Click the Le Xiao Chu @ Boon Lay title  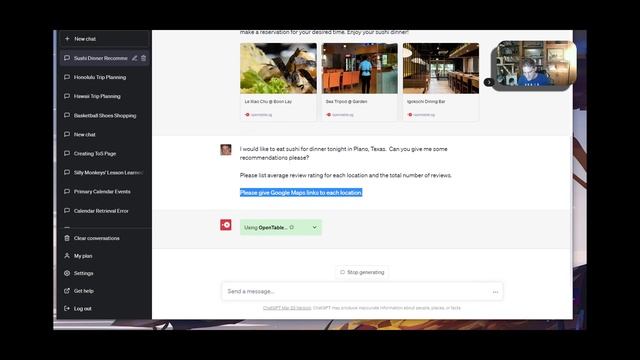268,102
